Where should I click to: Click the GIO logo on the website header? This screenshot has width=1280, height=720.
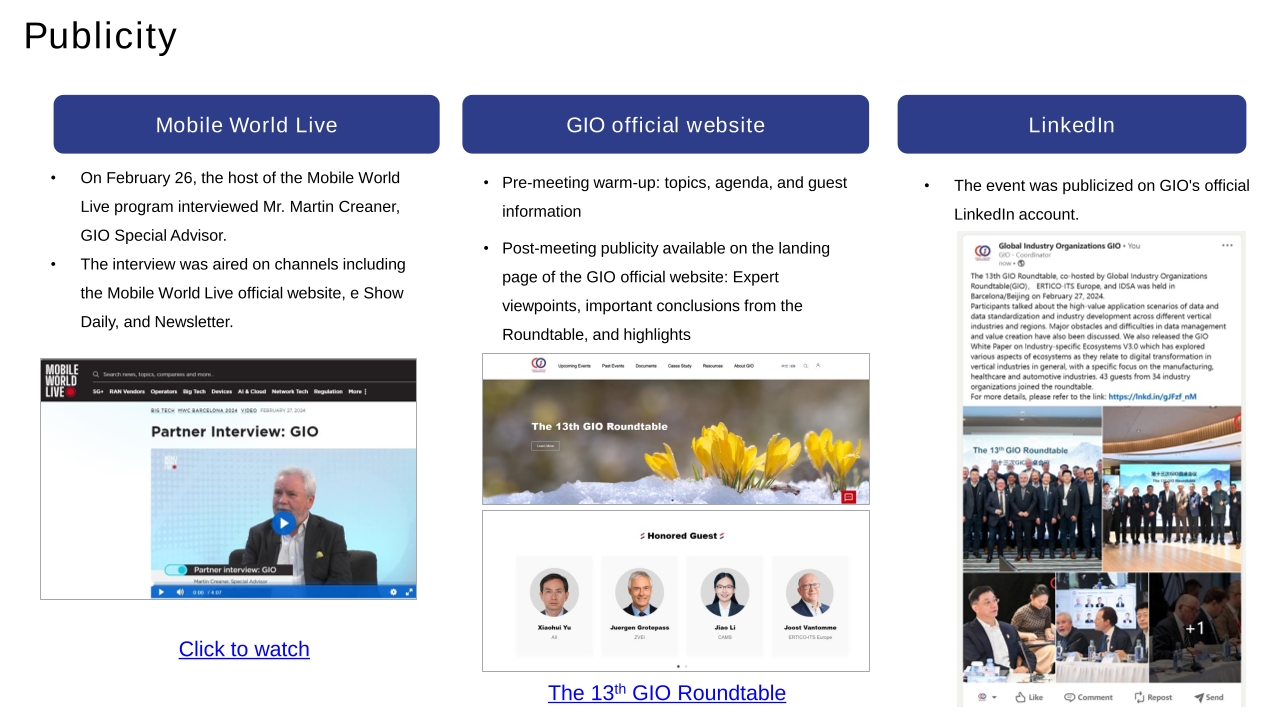[539, 365]
